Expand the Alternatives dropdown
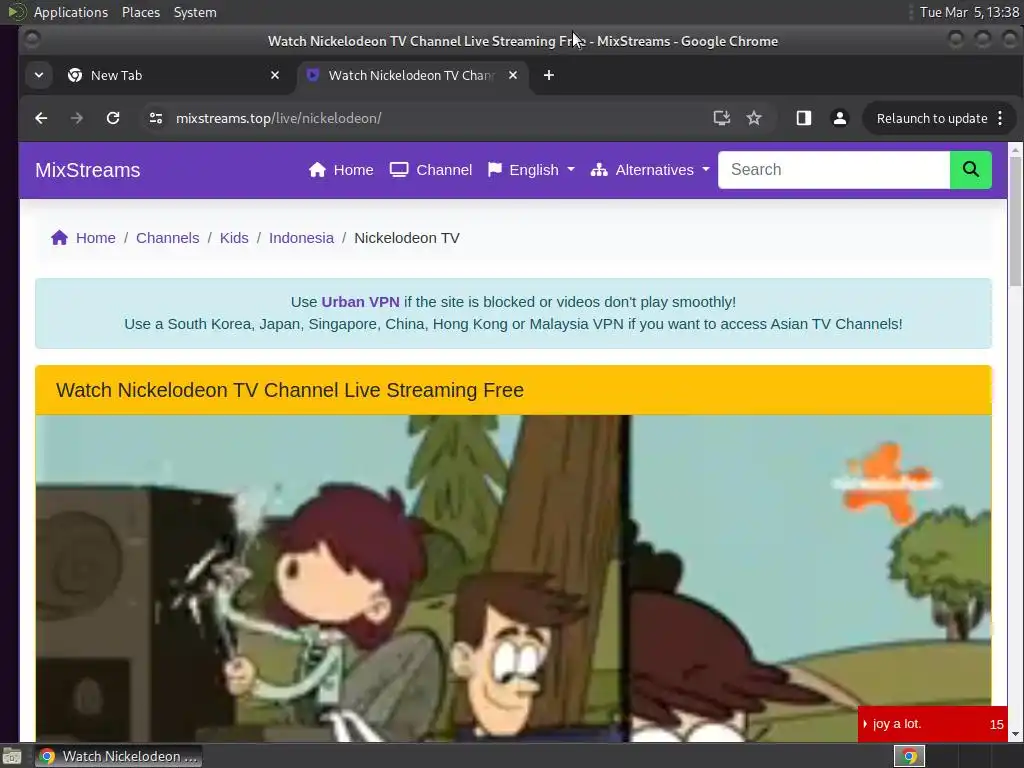The image size is (1024, 768). [x=650, y=170]
